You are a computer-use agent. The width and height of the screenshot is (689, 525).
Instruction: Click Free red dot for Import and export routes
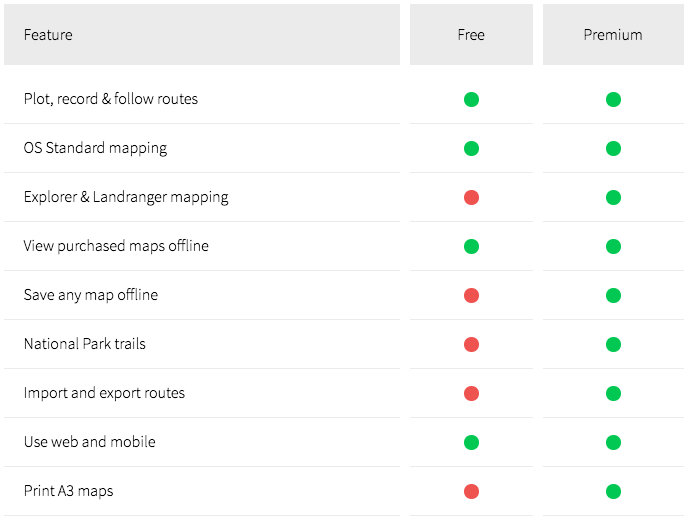[x=471, y=393]
